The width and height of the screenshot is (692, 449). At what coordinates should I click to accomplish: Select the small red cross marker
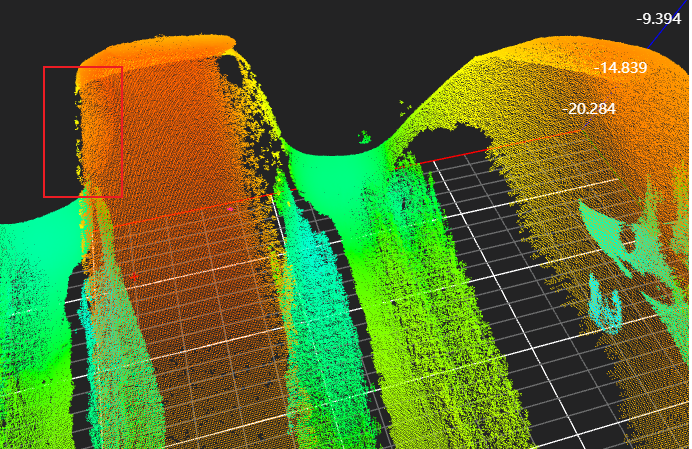[x=134, y=277]
